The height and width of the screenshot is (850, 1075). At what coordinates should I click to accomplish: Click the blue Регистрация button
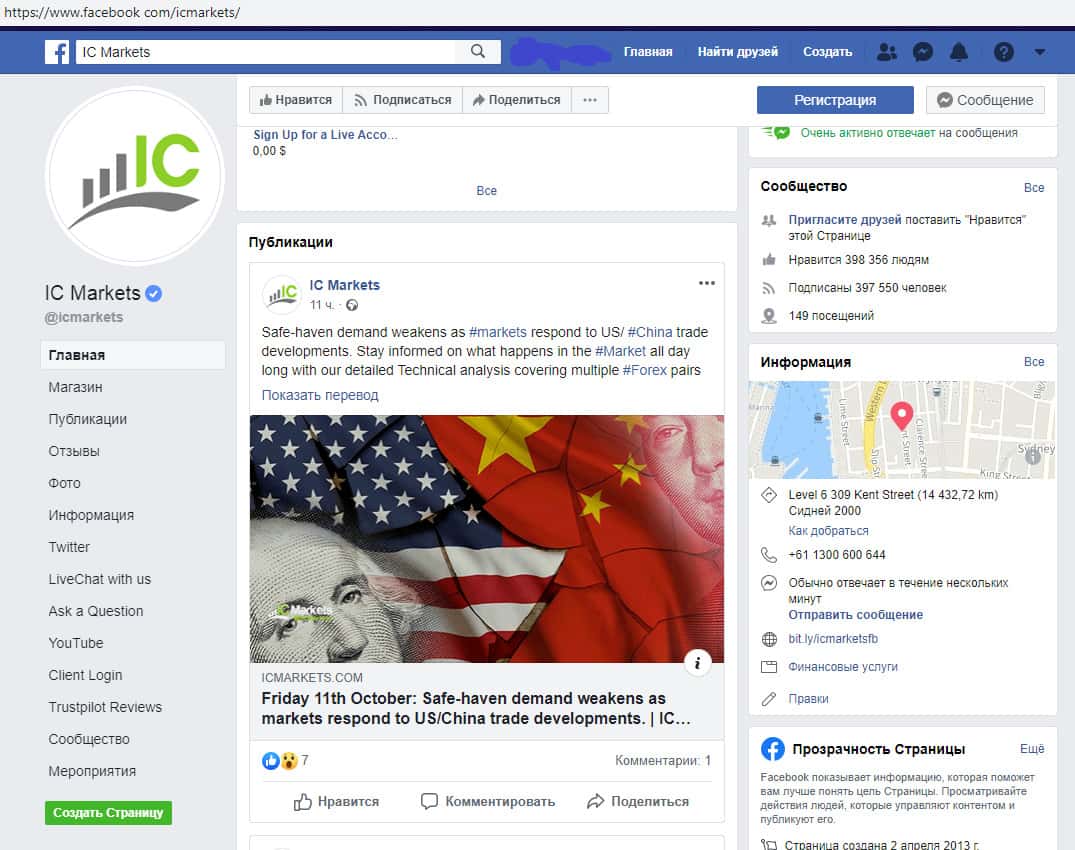point(835,100)
